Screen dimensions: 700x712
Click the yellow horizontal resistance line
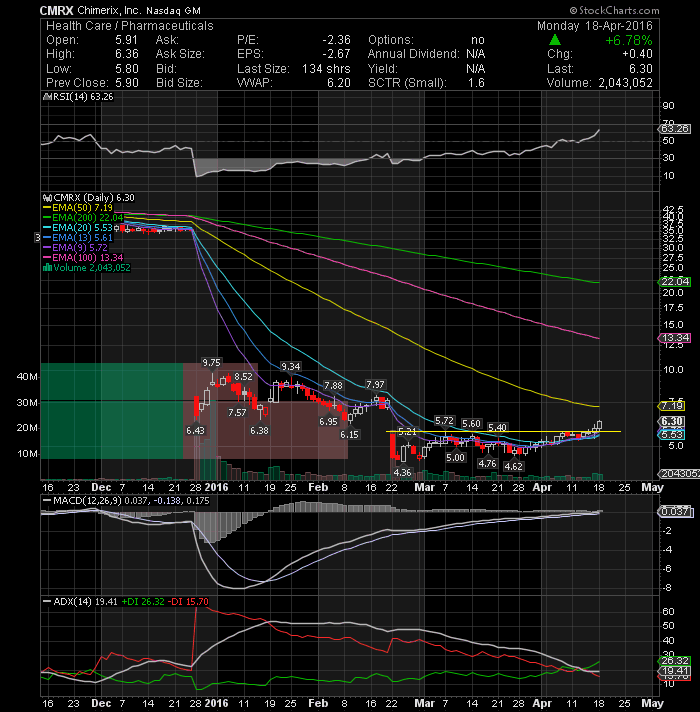(x=503, y=431)
